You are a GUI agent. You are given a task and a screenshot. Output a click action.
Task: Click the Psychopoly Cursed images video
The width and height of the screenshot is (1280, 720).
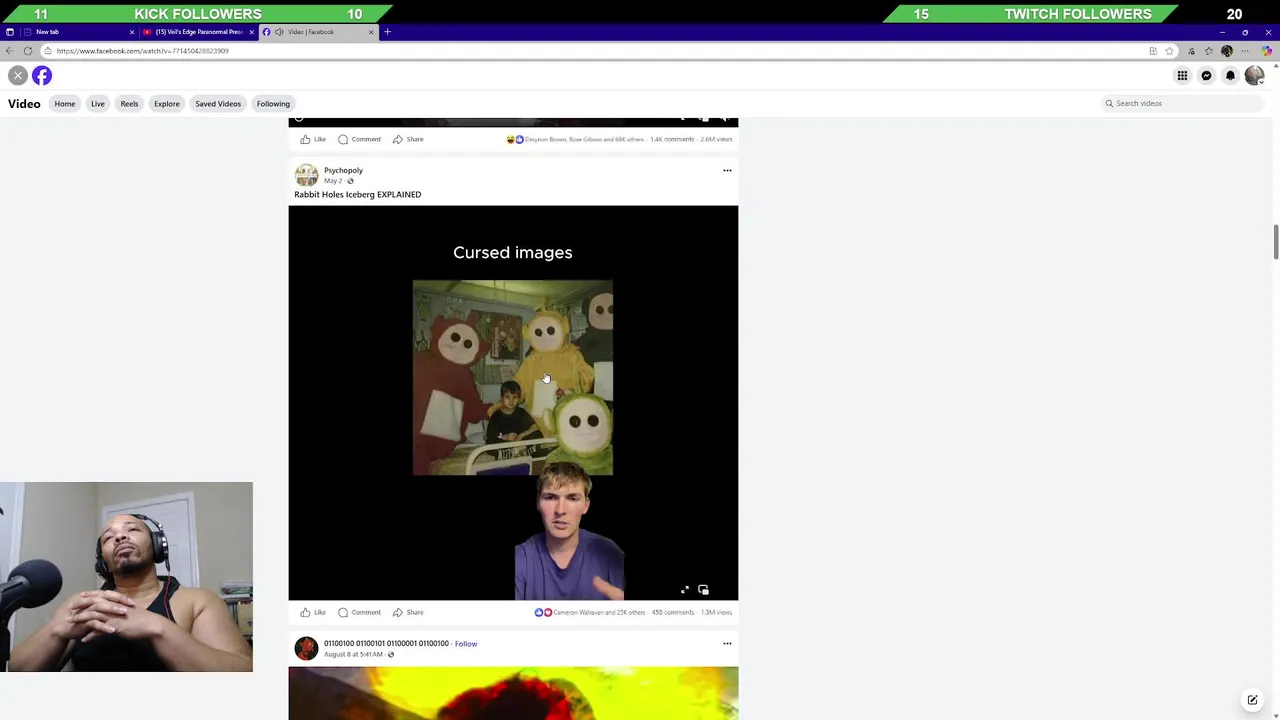click(513, 403)
